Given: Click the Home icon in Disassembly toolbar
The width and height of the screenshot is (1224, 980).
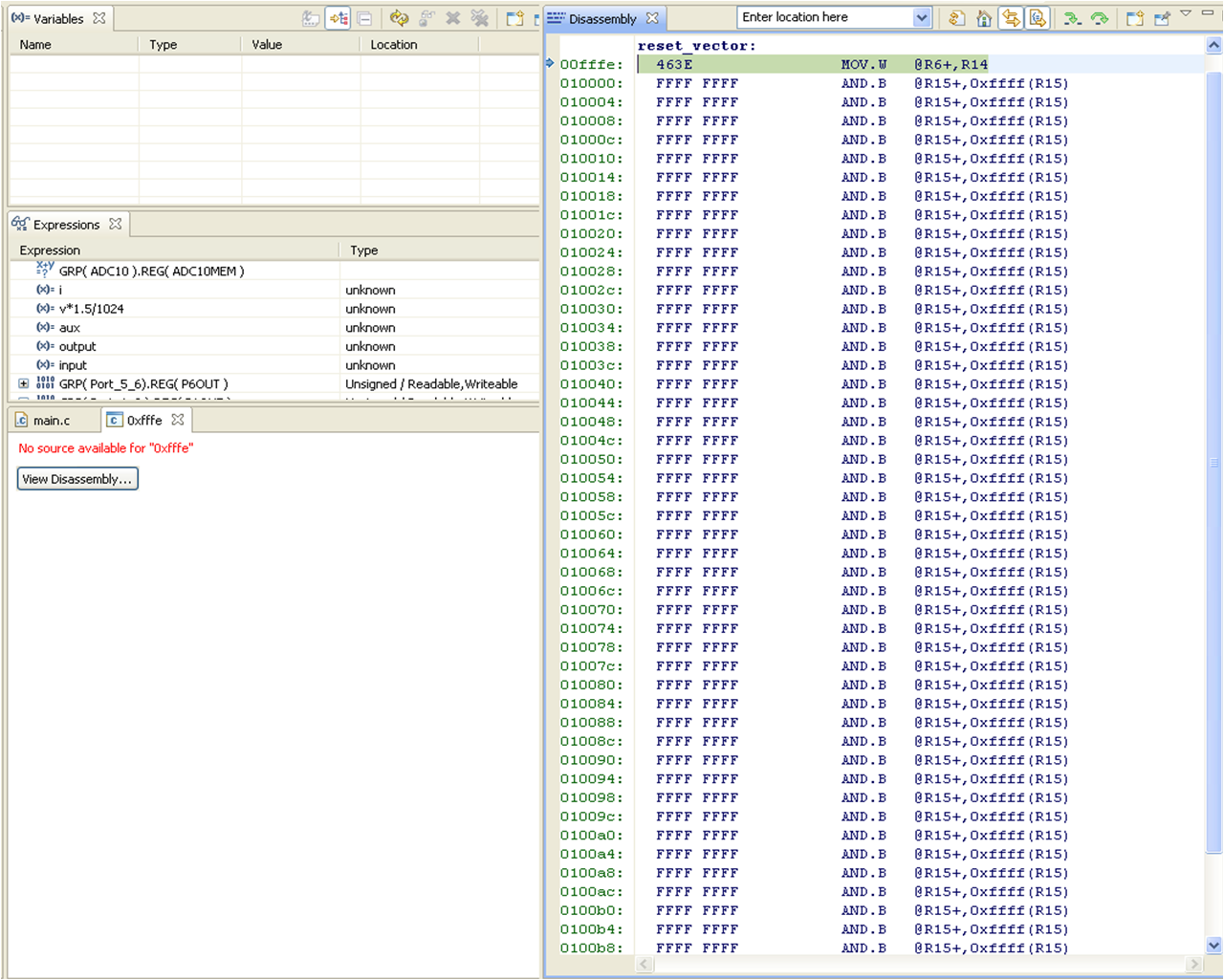Looking at the screenshot, I should tap(984, 18).
